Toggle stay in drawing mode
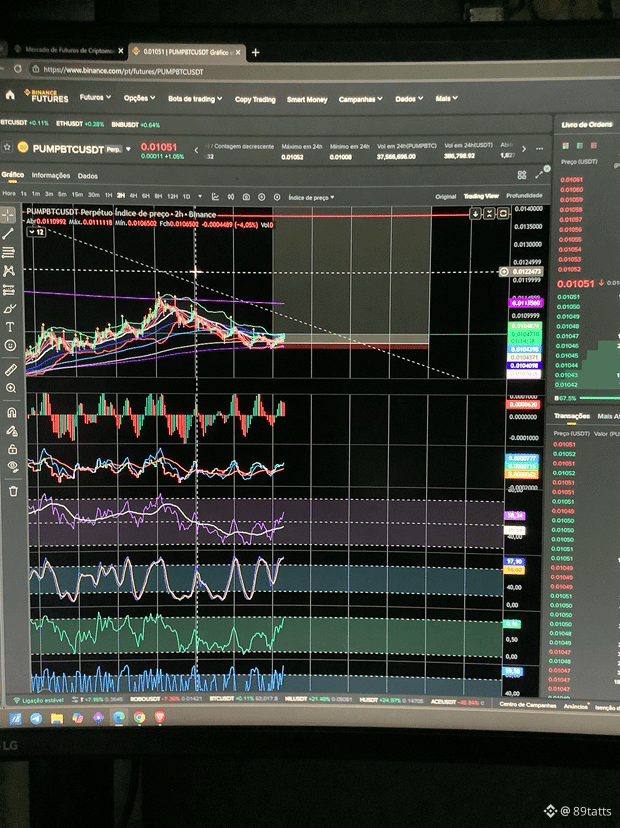The image size is (620, 828). pos(12,431)
